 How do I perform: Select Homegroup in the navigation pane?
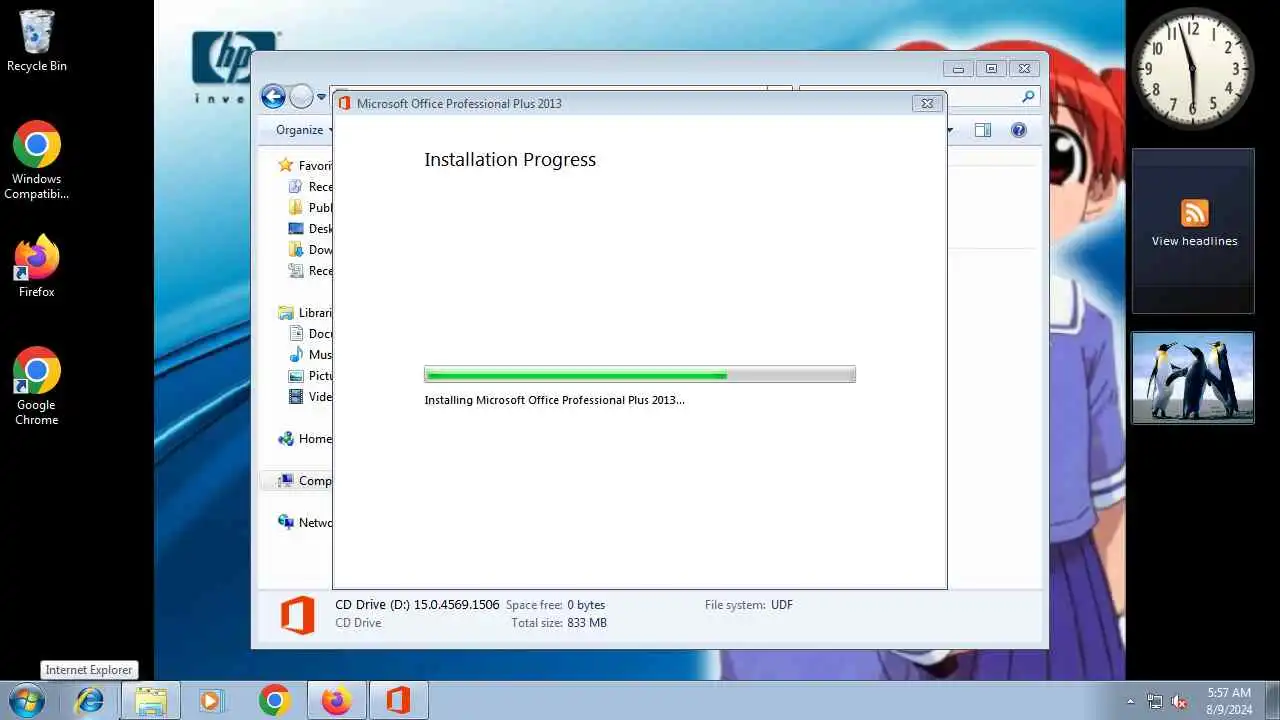(305, 439)
